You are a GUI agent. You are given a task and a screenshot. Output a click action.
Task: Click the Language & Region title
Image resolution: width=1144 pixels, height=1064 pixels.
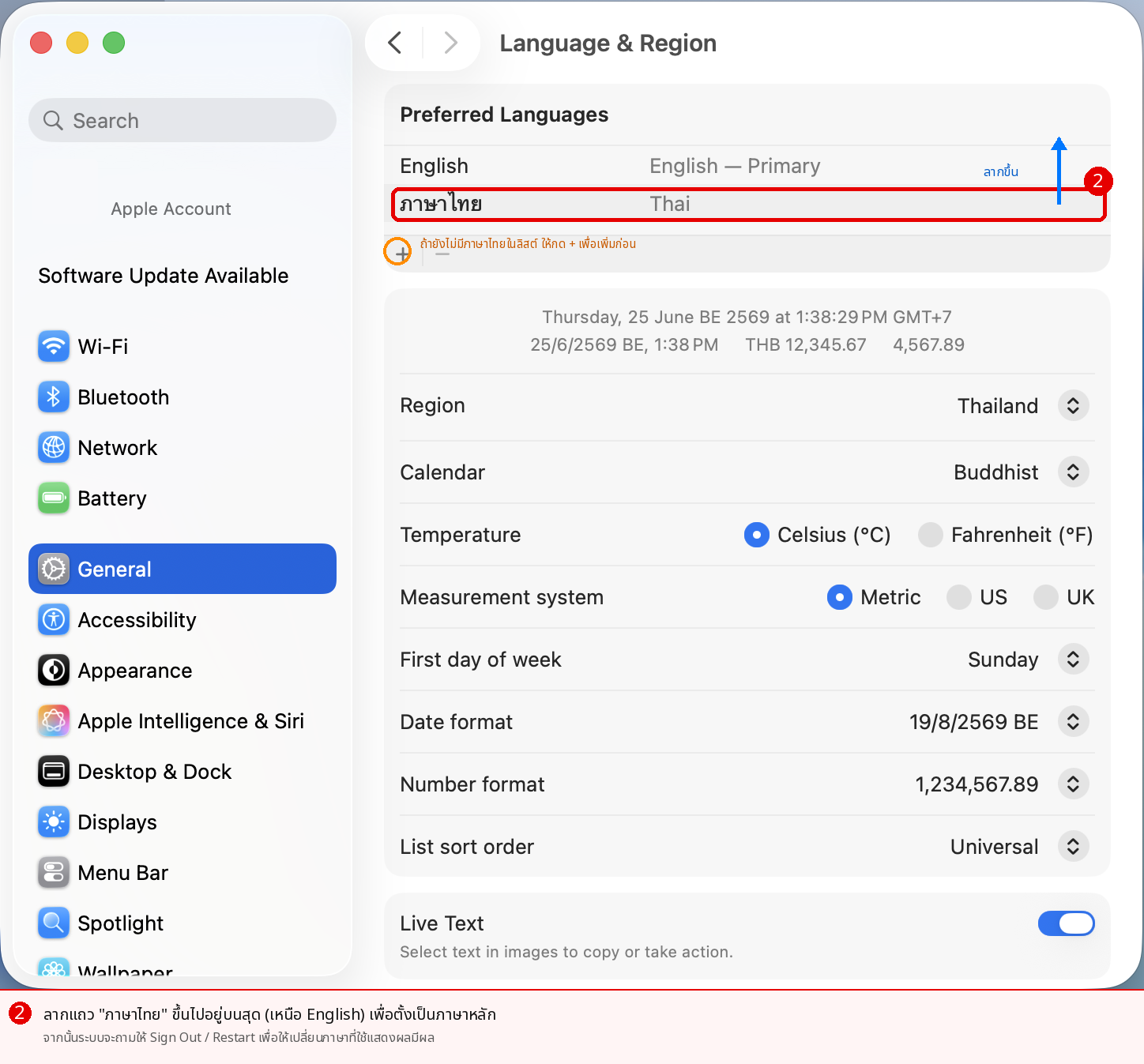point(608,43)
